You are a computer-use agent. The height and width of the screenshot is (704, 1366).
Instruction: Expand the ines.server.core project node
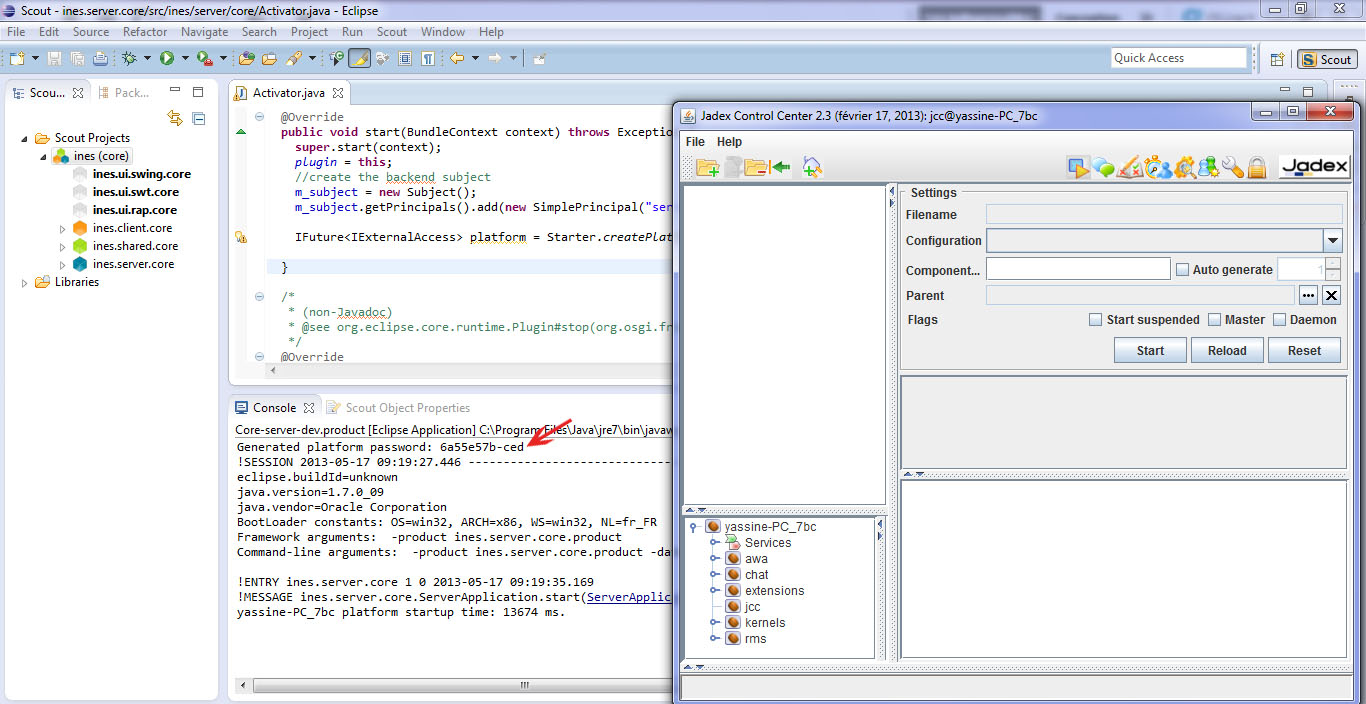pos(63,264)
